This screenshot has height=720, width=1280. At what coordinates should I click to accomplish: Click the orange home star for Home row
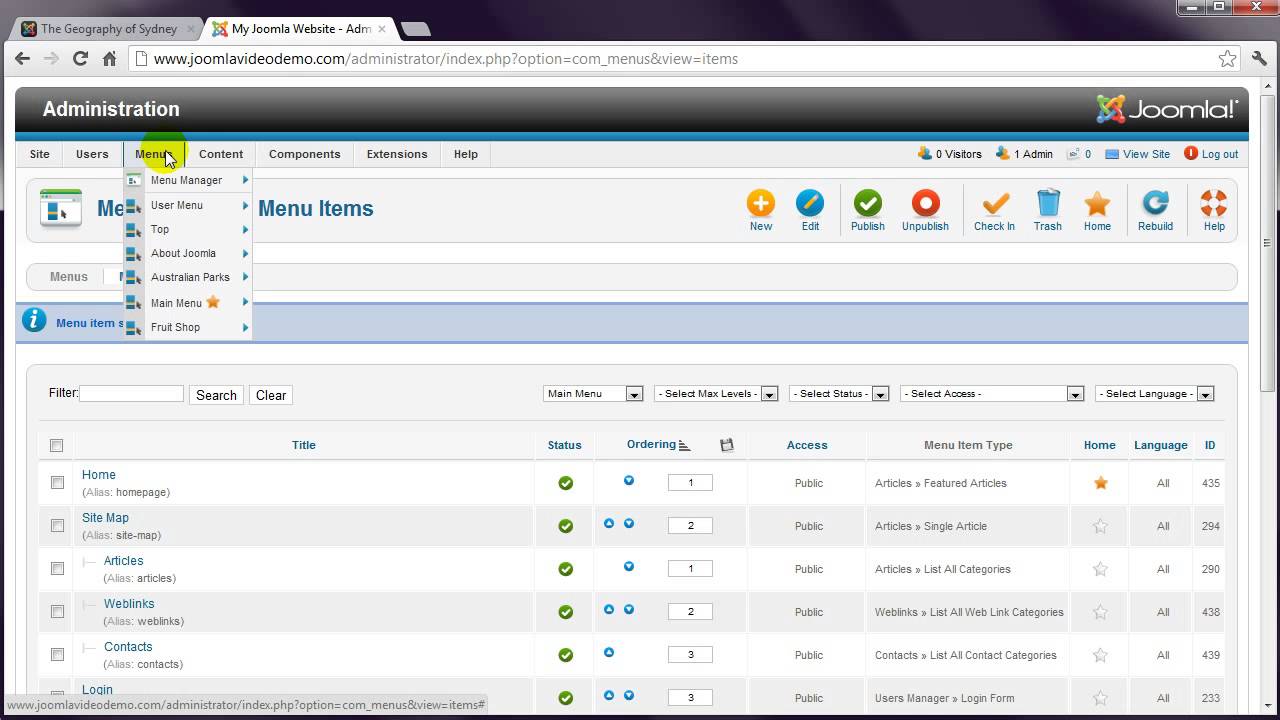tap(1100, 483)
